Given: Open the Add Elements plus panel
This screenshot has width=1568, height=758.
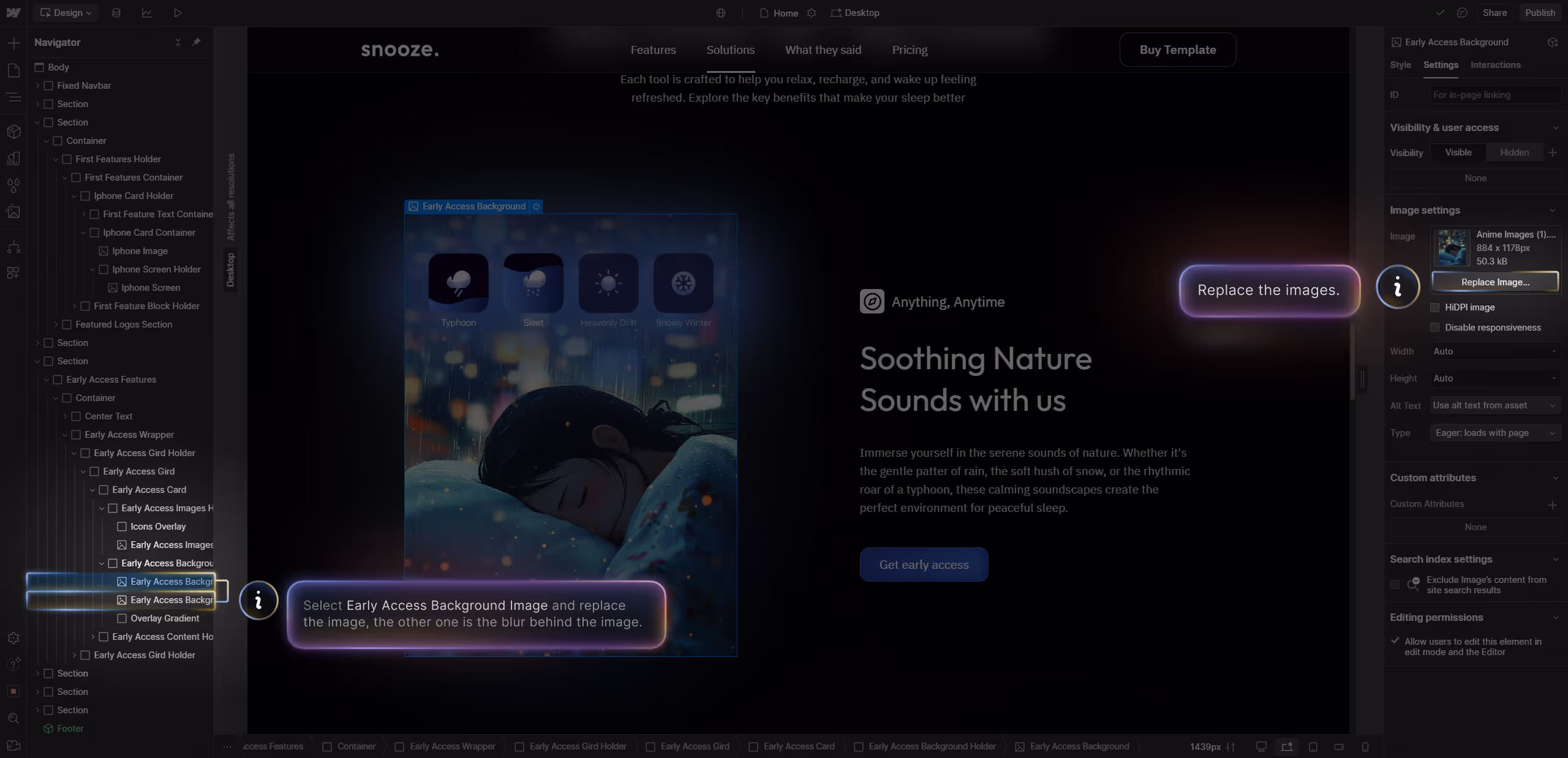Looking at the screenshot, I should 13,43.
